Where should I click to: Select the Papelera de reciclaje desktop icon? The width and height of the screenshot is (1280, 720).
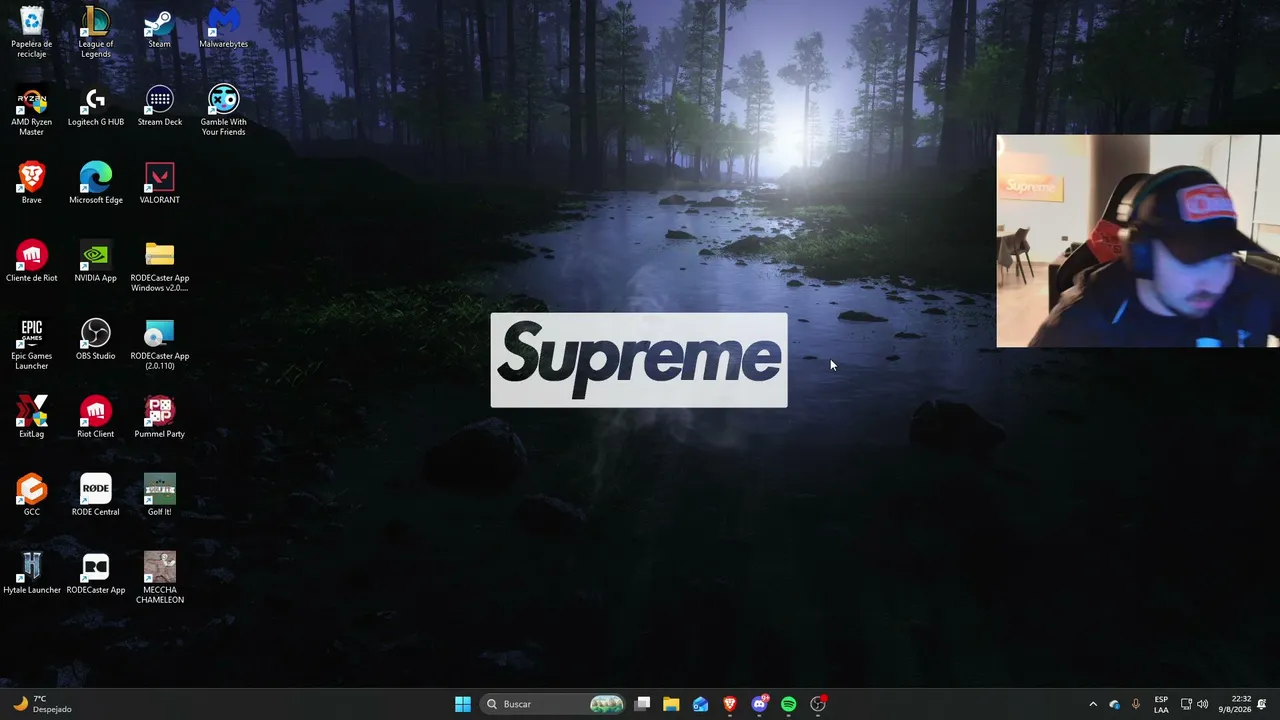(32, 32)
